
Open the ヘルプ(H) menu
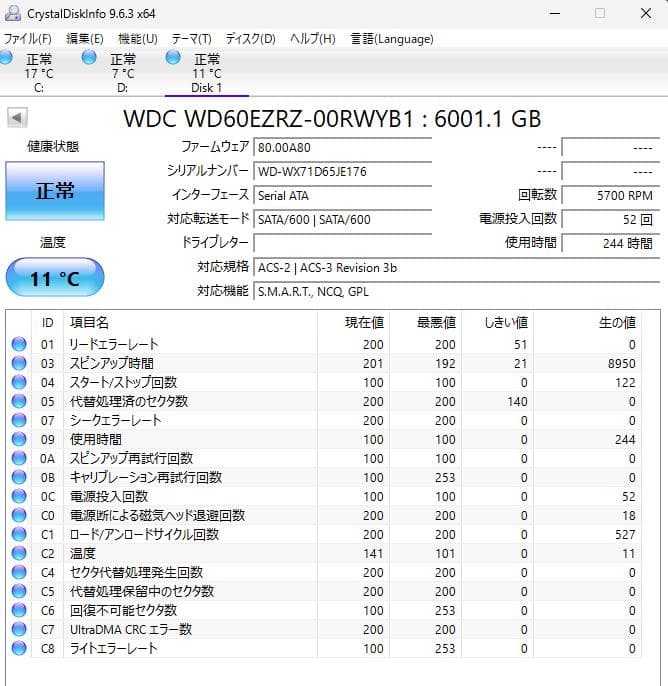313,39
